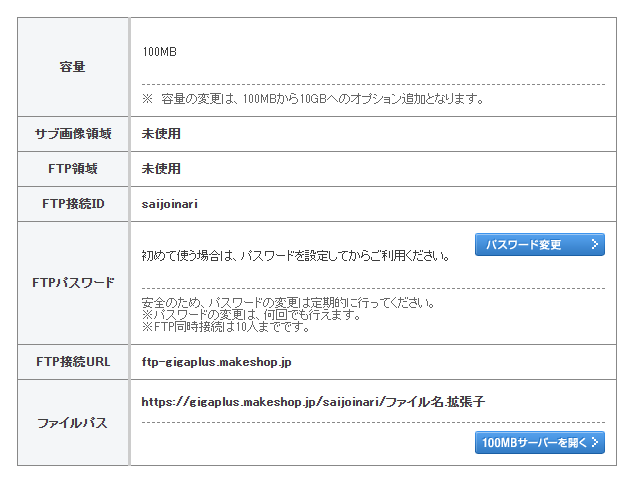The width and height of the screenshot is (644, 481).
Task: Click the 100MB capacity value
Action: (x=159, y=51)
